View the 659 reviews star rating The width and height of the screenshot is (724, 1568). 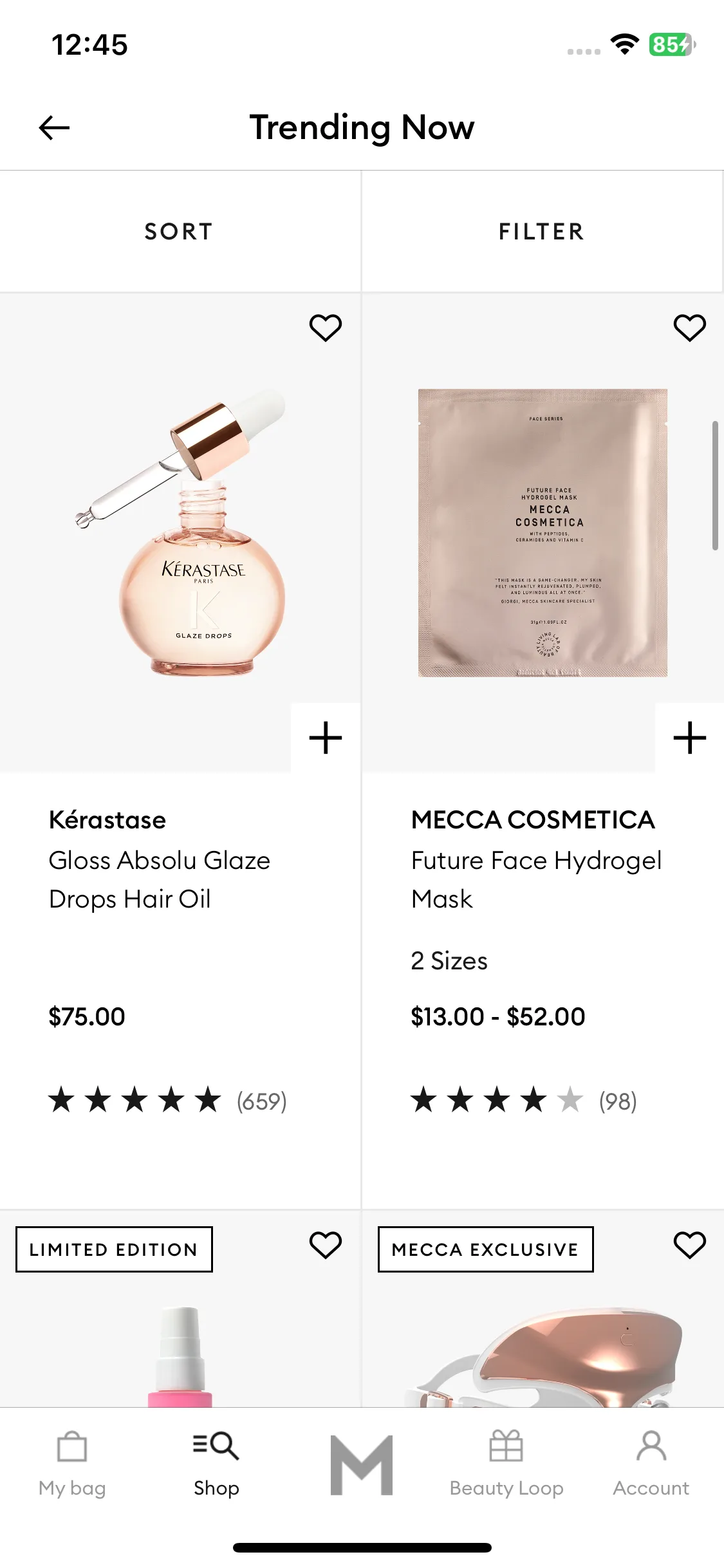point(167,1101)
